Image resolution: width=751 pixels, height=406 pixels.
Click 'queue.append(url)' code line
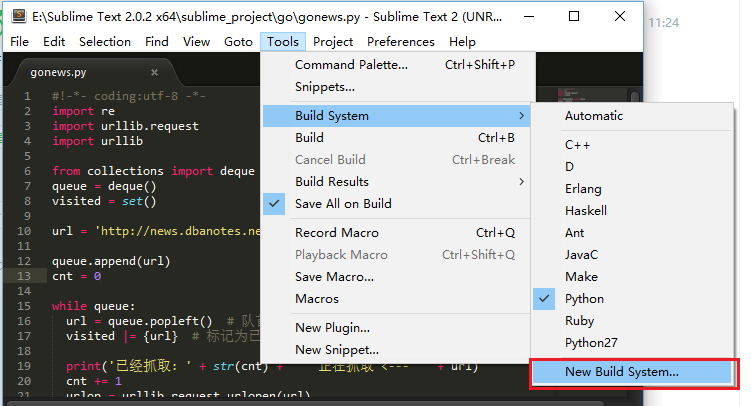click(x=111, y=261)
